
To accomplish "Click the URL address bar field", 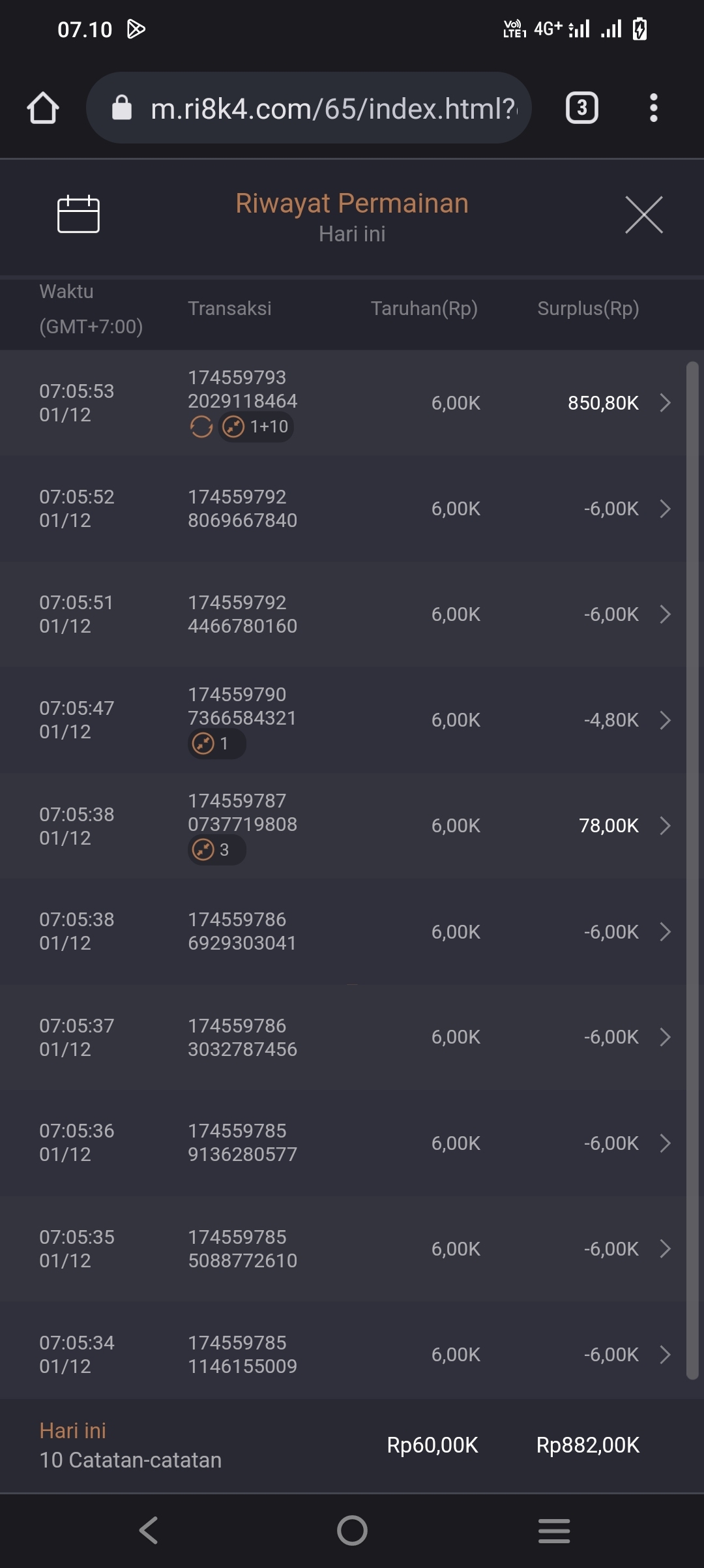I will pyautogui.click(x=332, y=108).
